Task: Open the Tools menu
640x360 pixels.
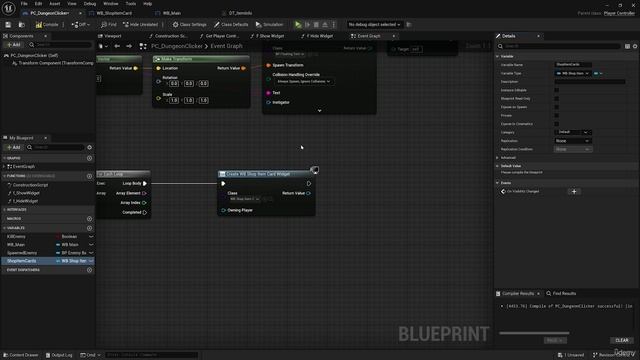Action: click(x=131, y=4)
